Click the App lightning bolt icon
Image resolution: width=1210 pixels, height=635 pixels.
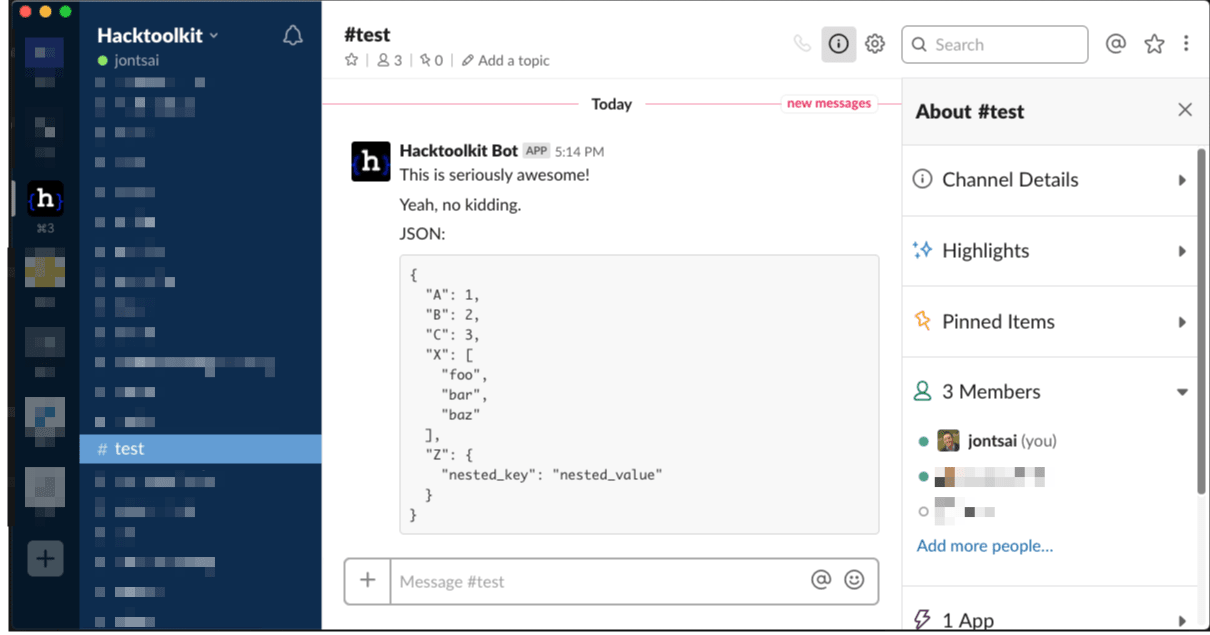pyautogui.click(x=922, y=620)
